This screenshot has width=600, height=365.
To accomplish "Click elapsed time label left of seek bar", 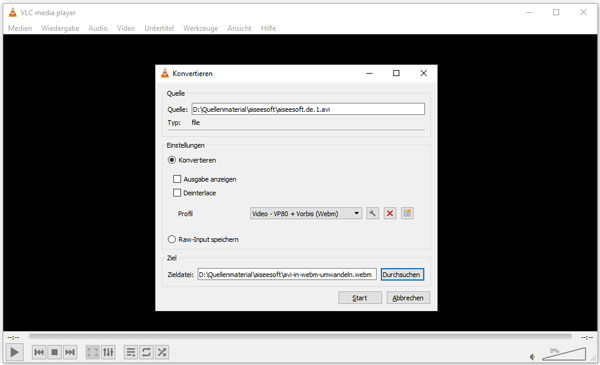I will click(13, 337).
